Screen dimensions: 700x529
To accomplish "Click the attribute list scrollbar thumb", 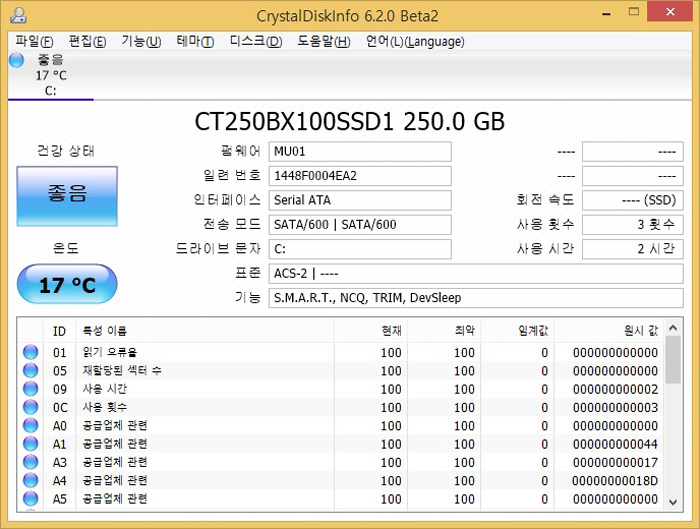I will point(673,360).
